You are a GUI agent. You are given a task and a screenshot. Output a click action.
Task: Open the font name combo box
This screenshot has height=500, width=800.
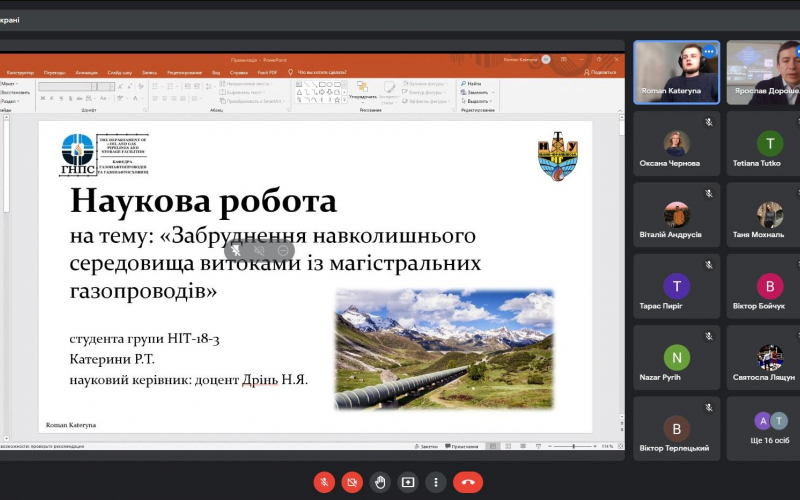click(x=67, y=87)
